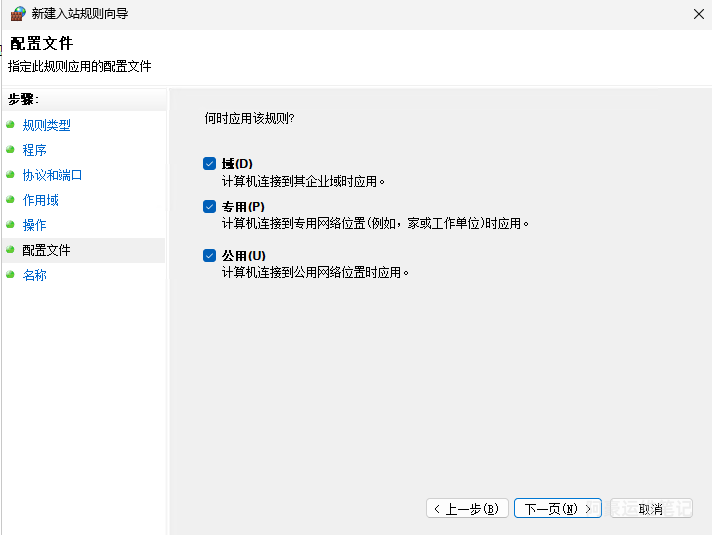Cancel the wizard with 取消 button

(650, 509)
